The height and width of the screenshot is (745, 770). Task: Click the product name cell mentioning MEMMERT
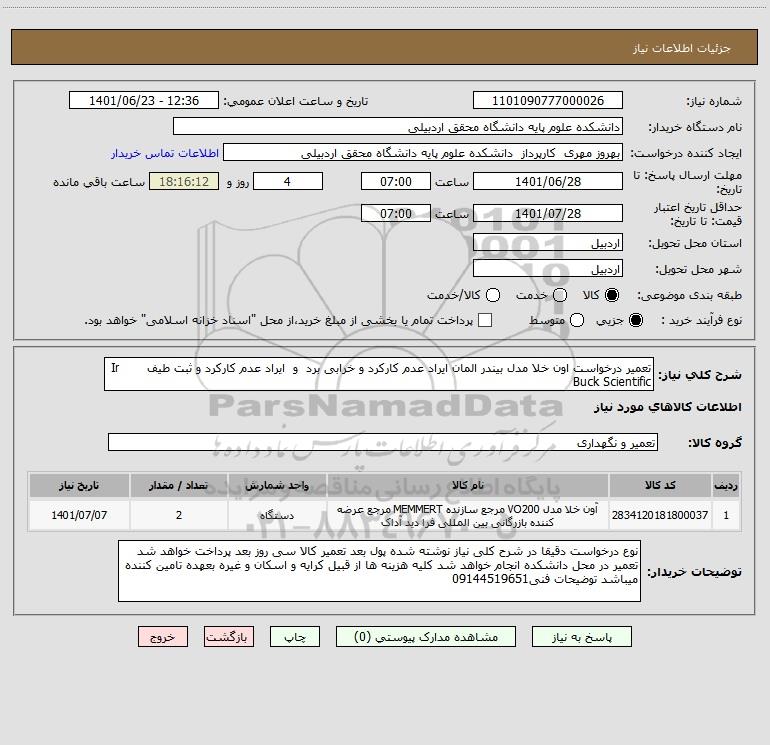(468, 515)
